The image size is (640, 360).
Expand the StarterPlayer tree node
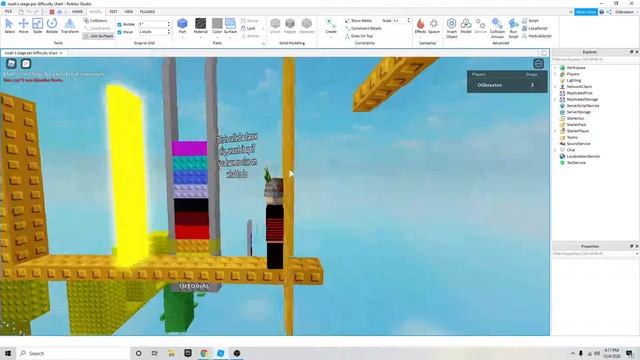pyautogui.click(x=556, y=131)
